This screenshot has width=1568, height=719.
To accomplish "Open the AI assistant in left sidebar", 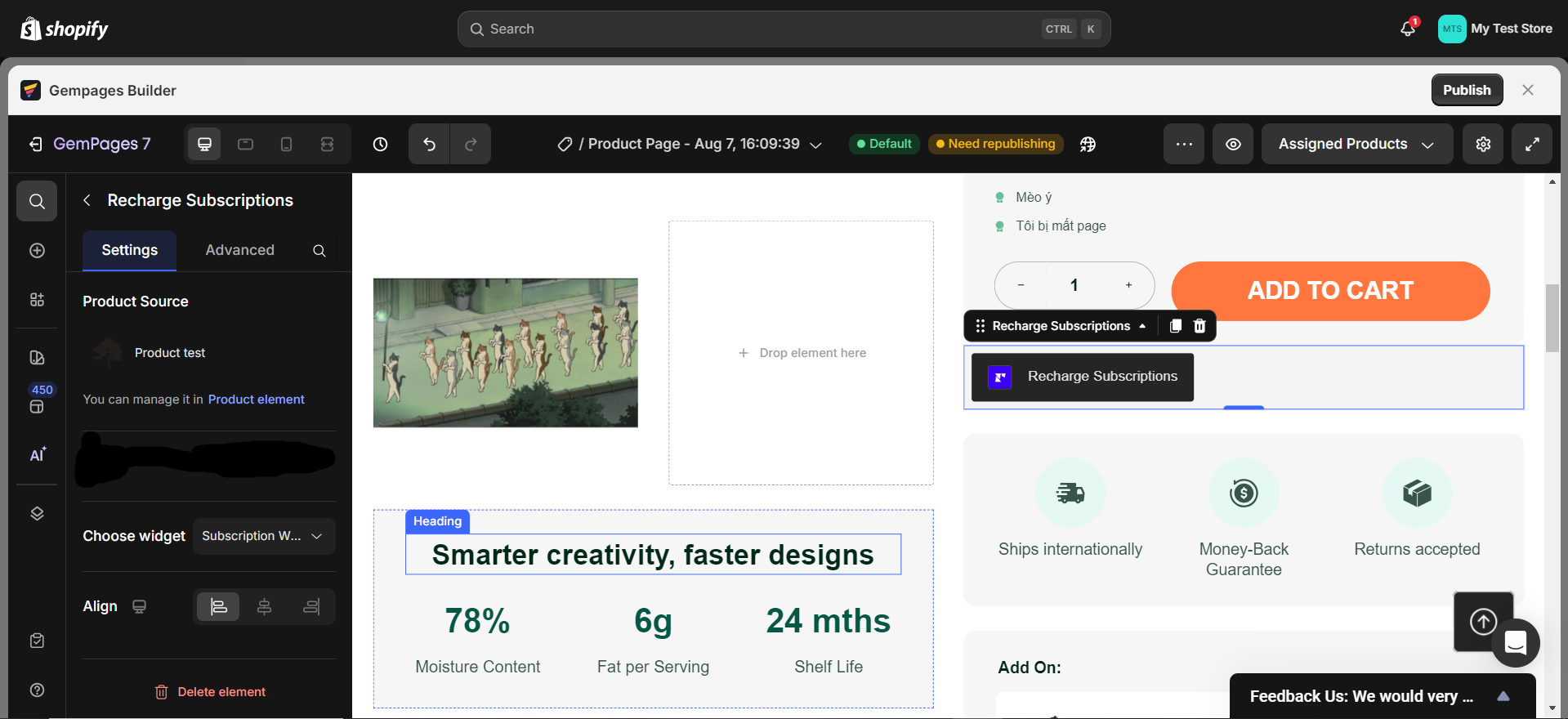I will [x=38, y=455].
